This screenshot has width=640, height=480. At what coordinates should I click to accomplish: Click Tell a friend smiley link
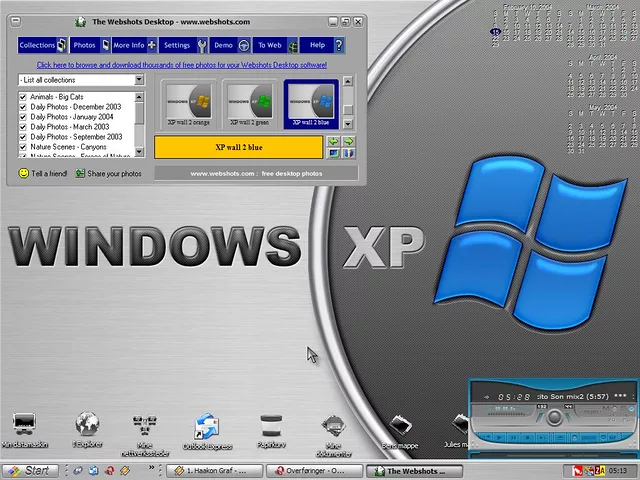[x=43, y=173]
